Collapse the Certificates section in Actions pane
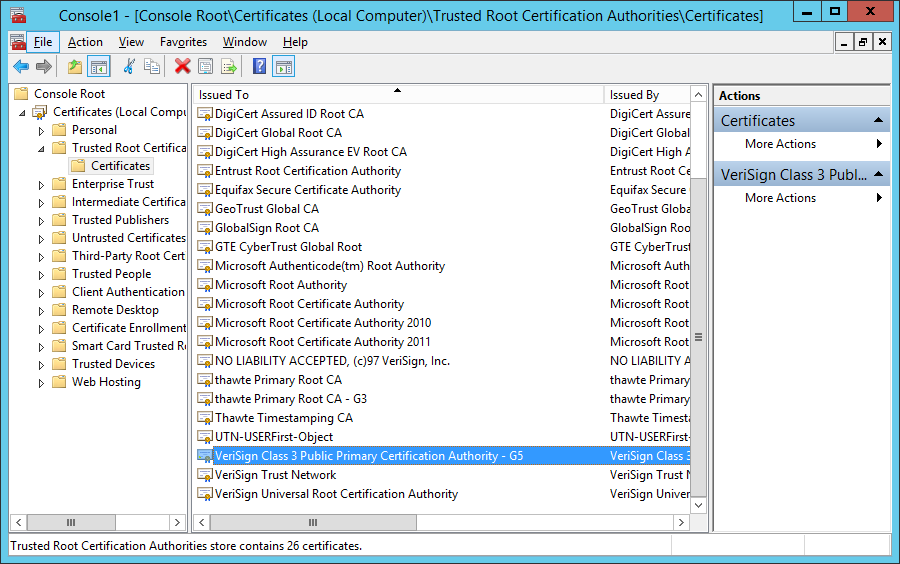Viewport: 900px width, 564px height. 878,120
